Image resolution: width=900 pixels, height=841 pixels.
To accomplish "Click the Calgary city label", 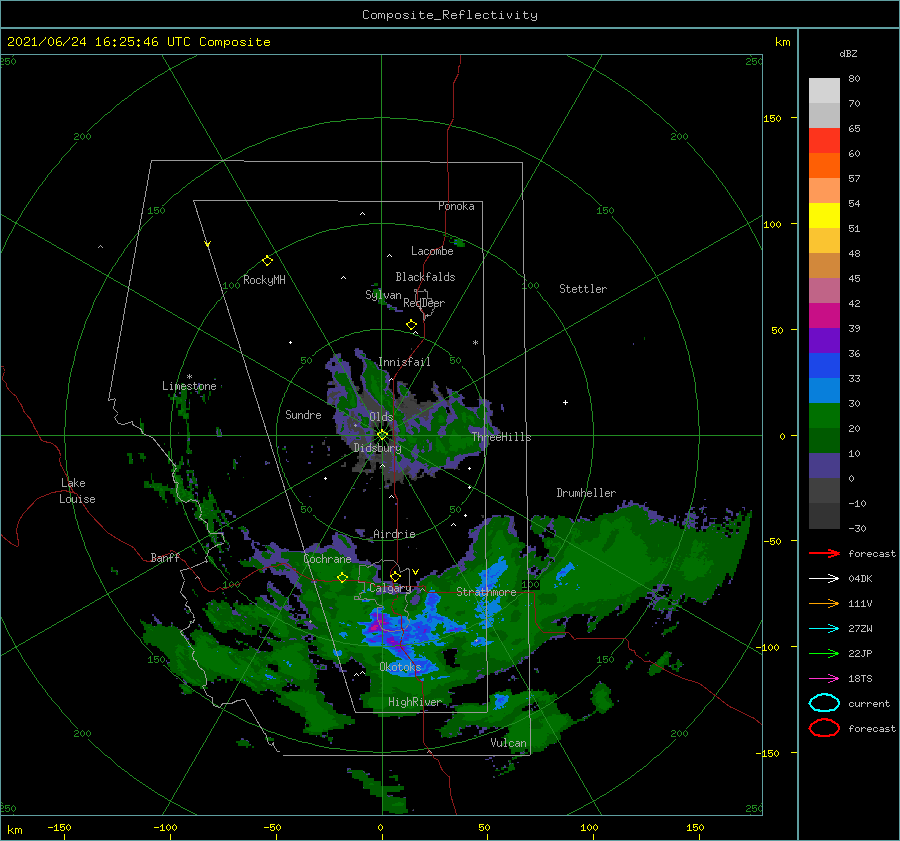I will point(390,588).
